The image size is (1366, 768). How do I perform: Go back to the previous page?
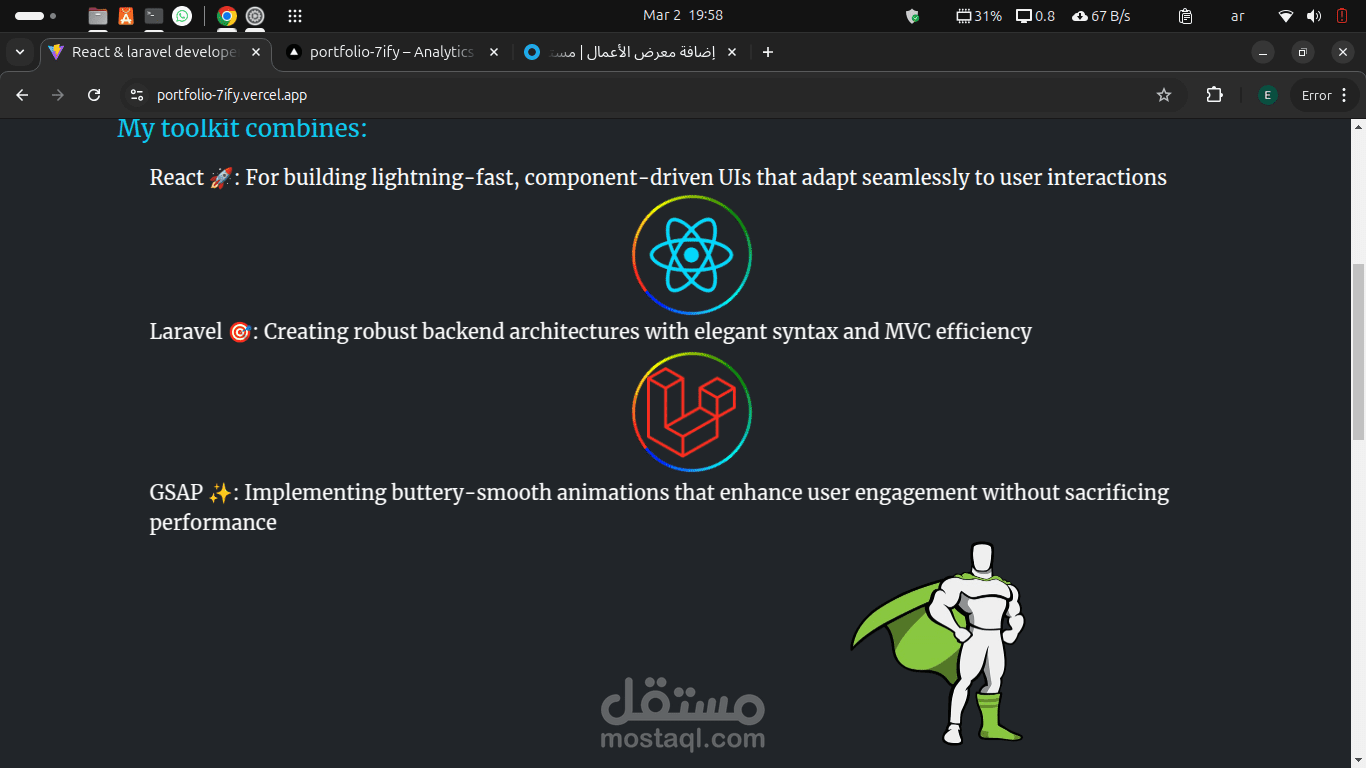point(22,95)
